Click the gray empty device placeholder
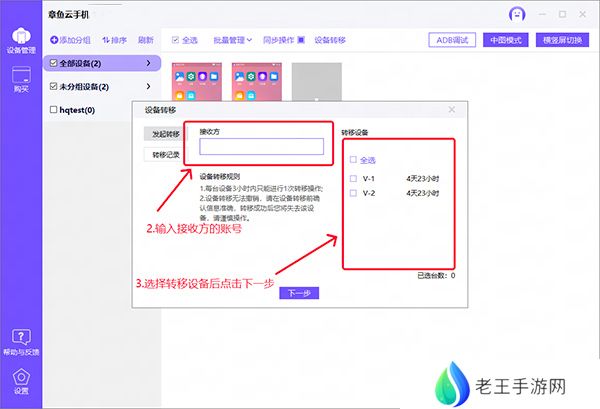600x409 pixels. tap(317, 82)
